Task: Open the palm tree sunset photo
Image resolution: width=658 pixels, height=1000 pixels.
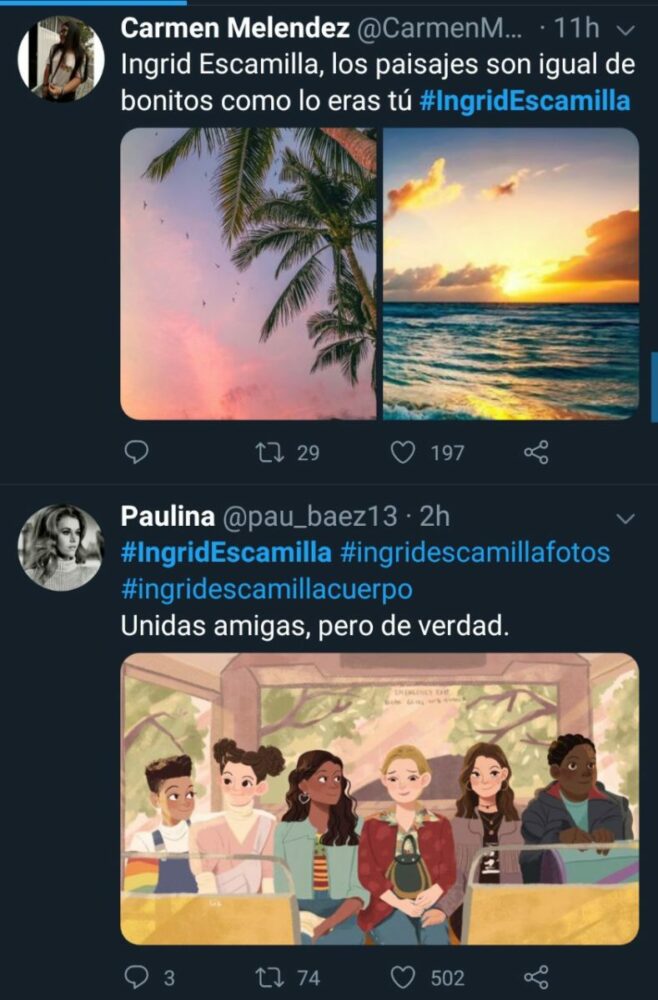Action: click(x=249, y=273)
